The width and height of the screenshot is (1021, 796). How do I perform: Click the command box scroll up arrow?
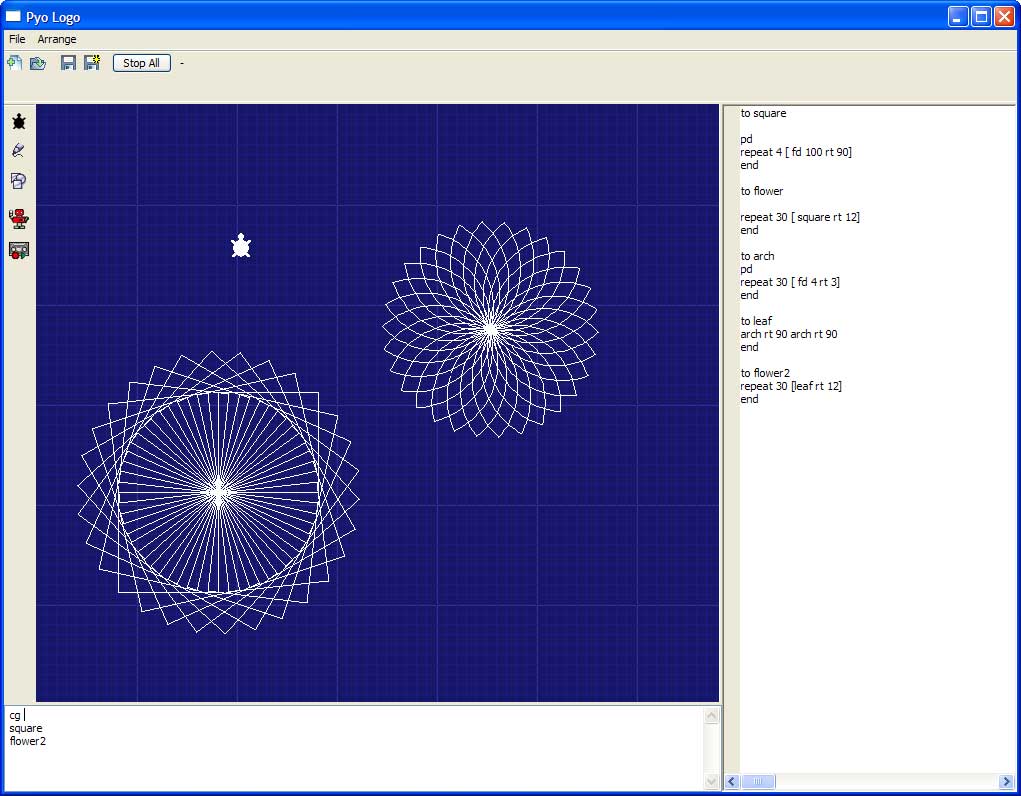click(711, 716)
